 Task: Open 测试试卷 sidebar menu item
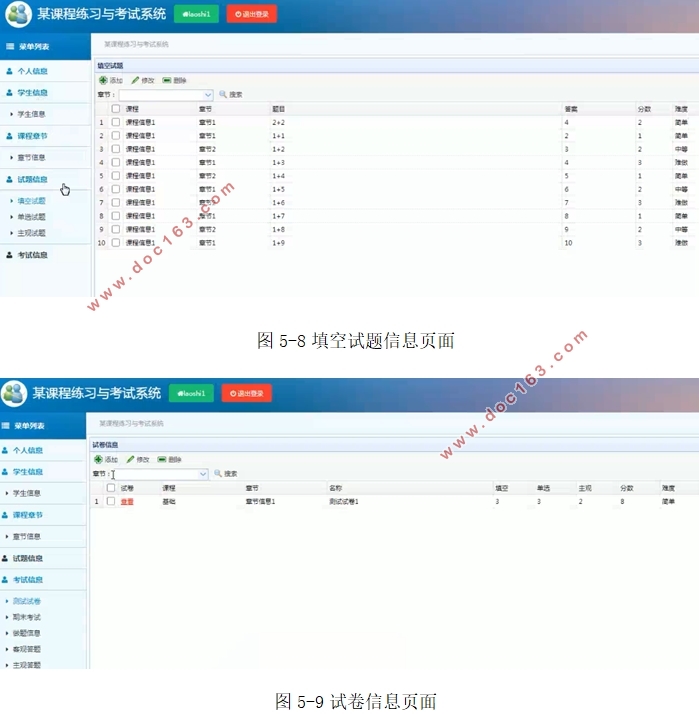click(x=27, y=601)
